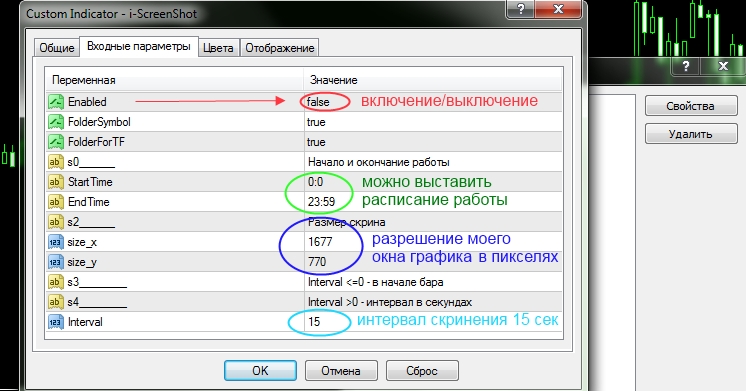Image resolution: width=746 pixels, height=391 pixels.
Task: Switch to the Отображение tab
Action: pyautogui.click(x=280, y=48)
